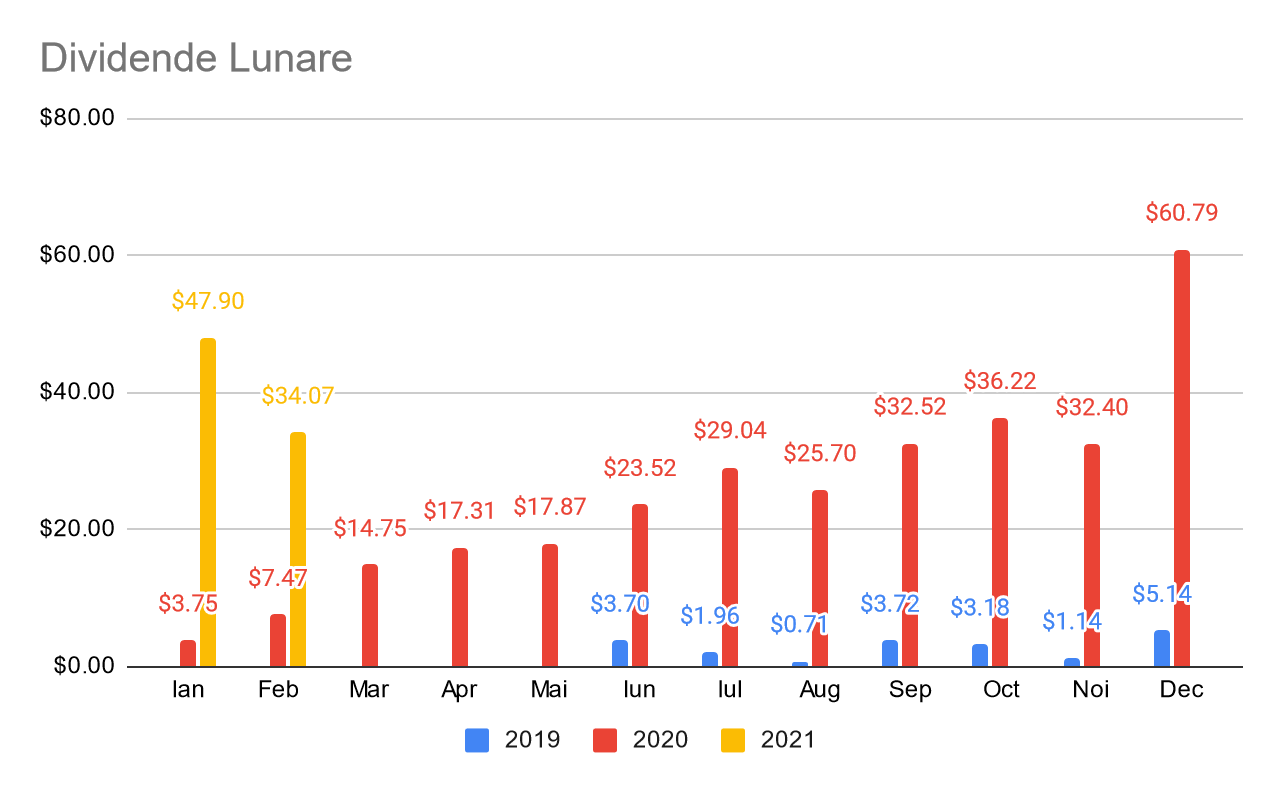The width and height of the screenshot is (1282, 792).
Task: Click the "$14.75" data label
Action: tap(370, 529)
